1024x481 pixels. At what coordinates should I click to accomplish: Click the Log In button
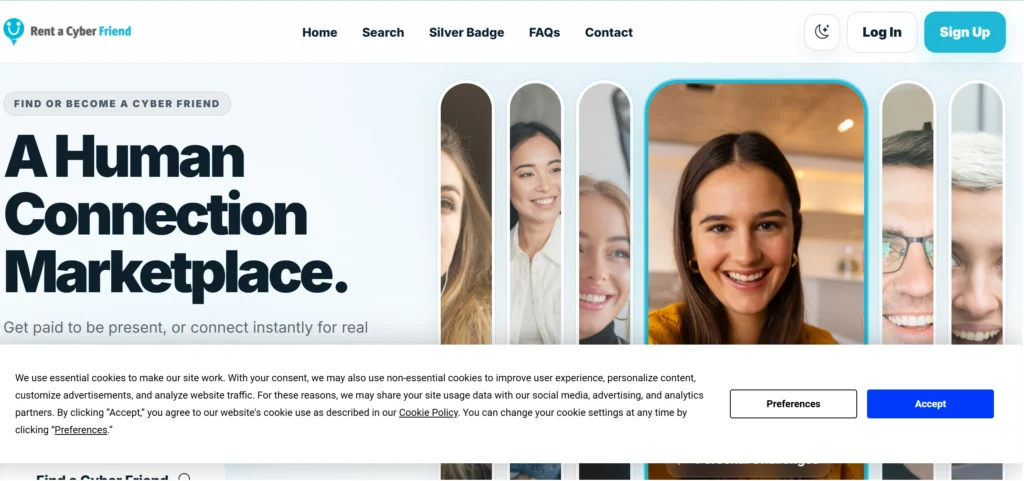(882, 32)
